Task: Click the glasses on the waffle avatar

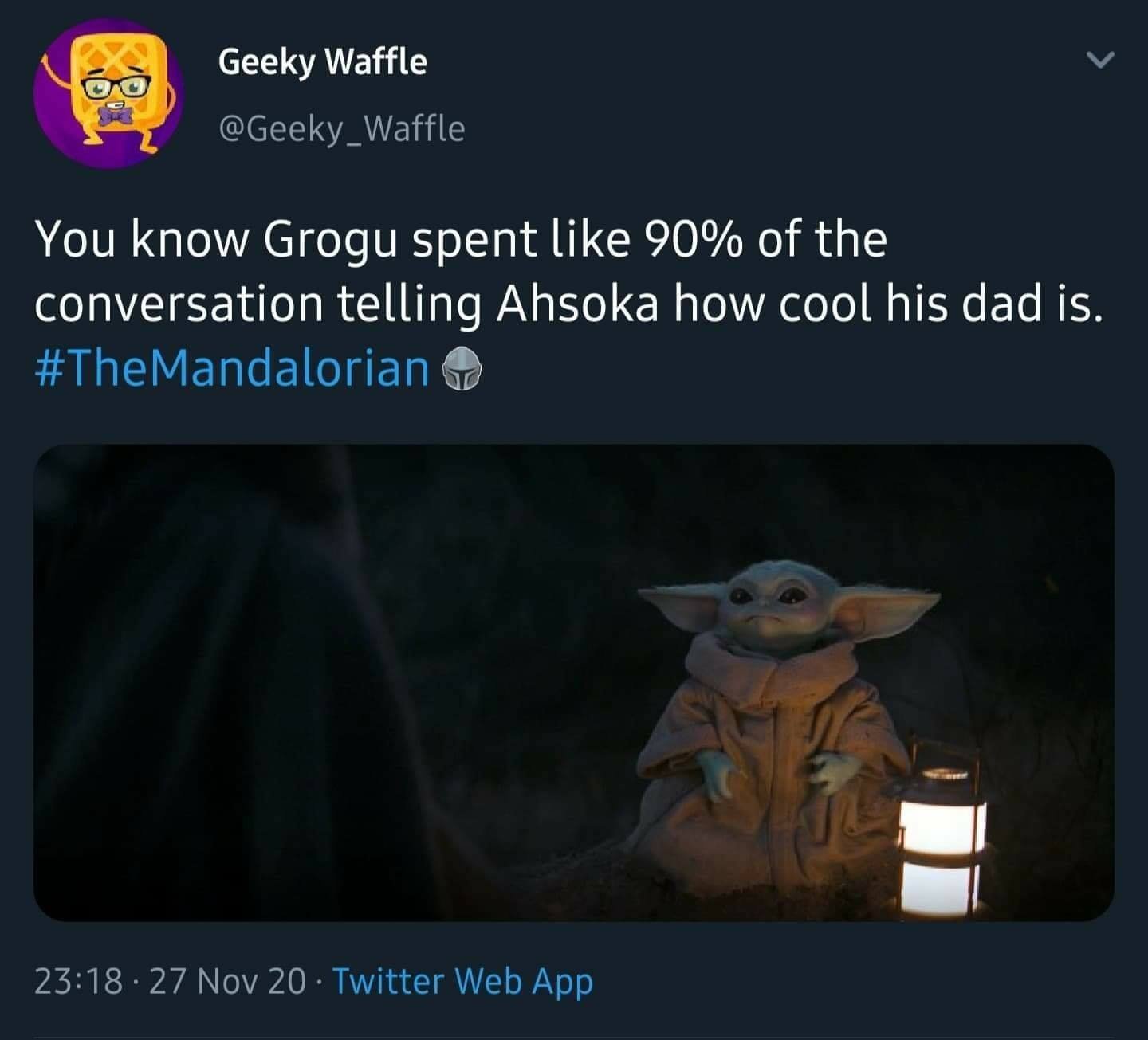Action: (117, 88)
